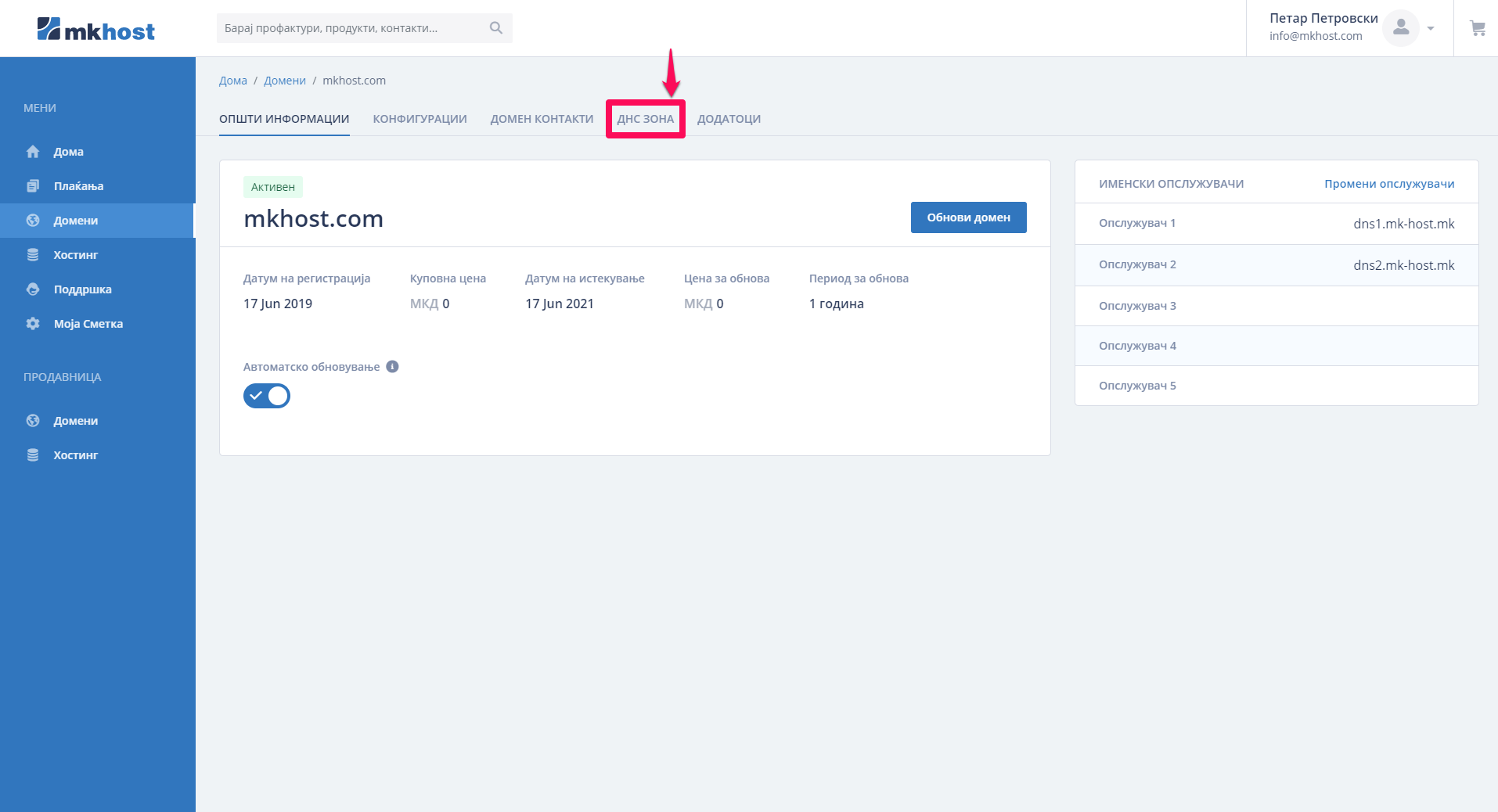Open the shopping cart icon

(x=1477, y=28)
